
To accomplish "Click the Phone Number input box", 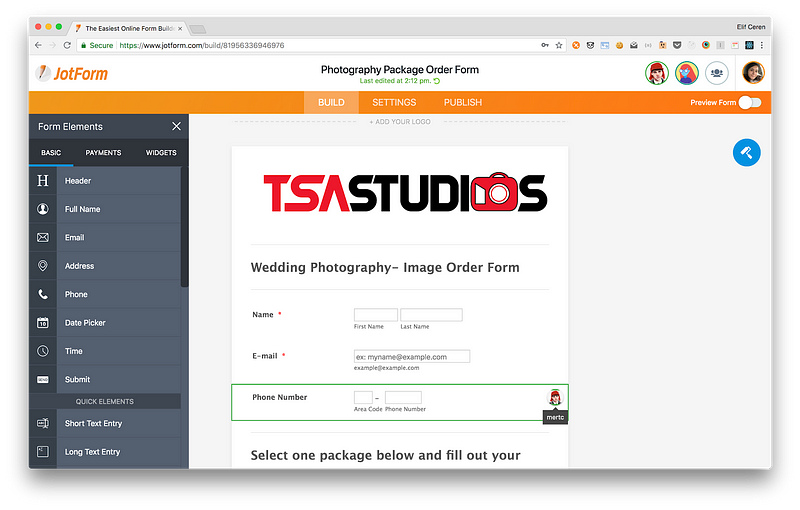I will 403,397.
